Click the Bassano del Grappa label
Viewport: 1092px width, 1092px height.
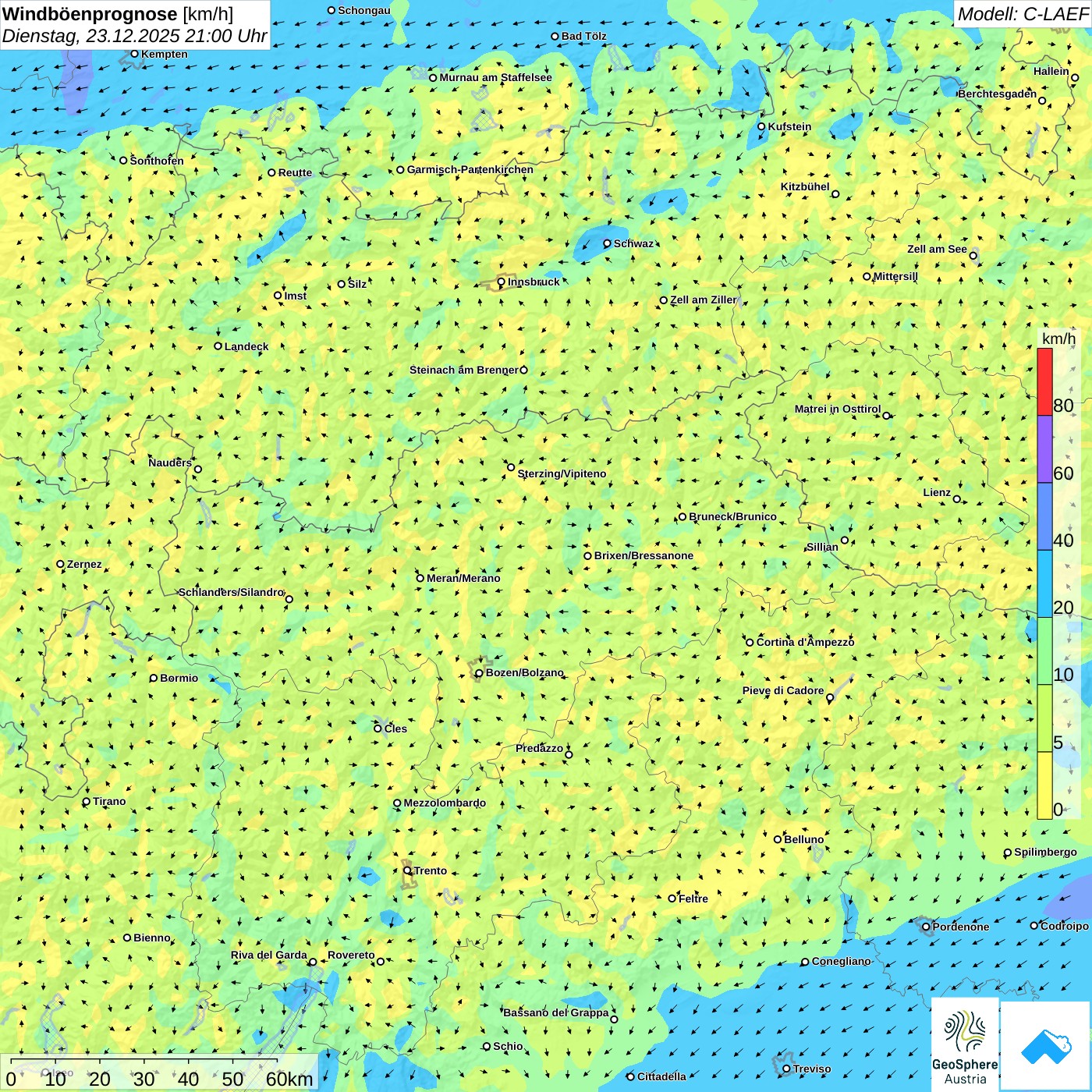(x=555, y=1012)
